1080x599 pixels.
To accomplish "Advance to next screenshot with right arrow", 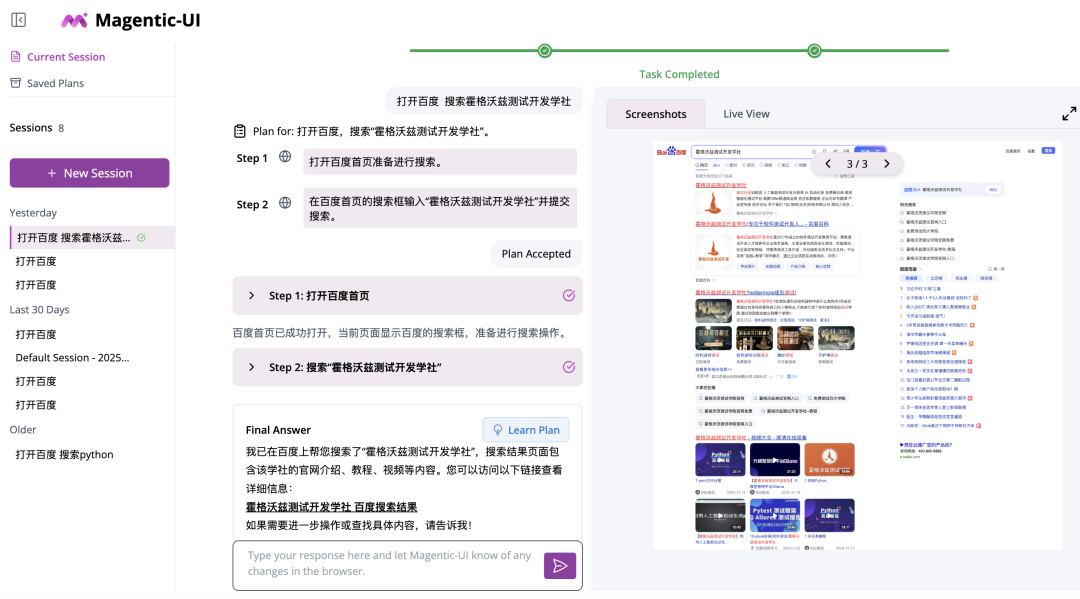I will point(885,163).
